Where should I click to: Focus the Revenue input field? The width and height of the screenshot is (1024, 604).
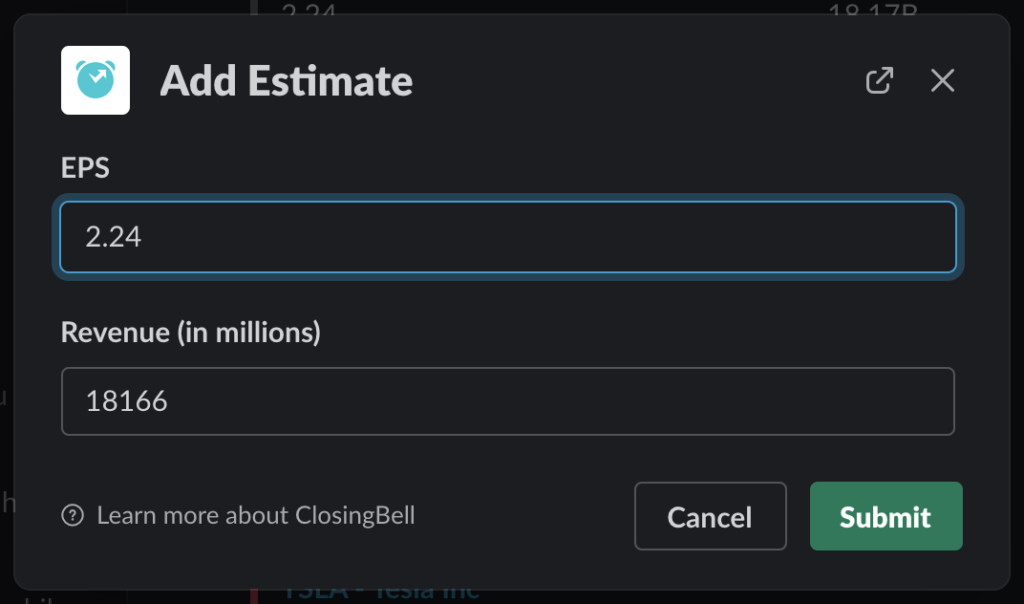pyautogui.click(x=508, y=401)
